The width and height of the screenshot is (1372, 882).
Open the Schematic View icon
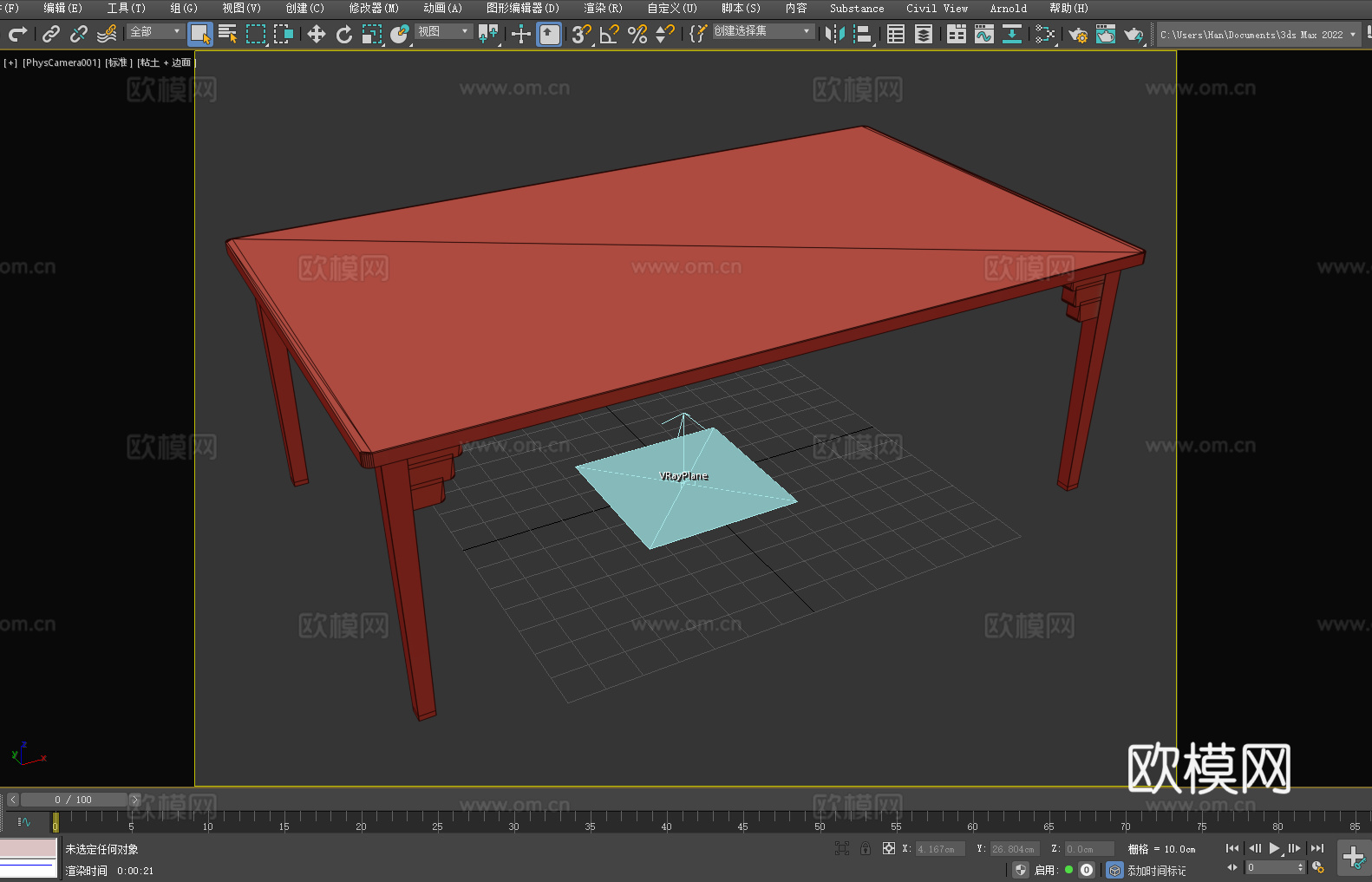pyautogui.click(x=1012, y=34)
